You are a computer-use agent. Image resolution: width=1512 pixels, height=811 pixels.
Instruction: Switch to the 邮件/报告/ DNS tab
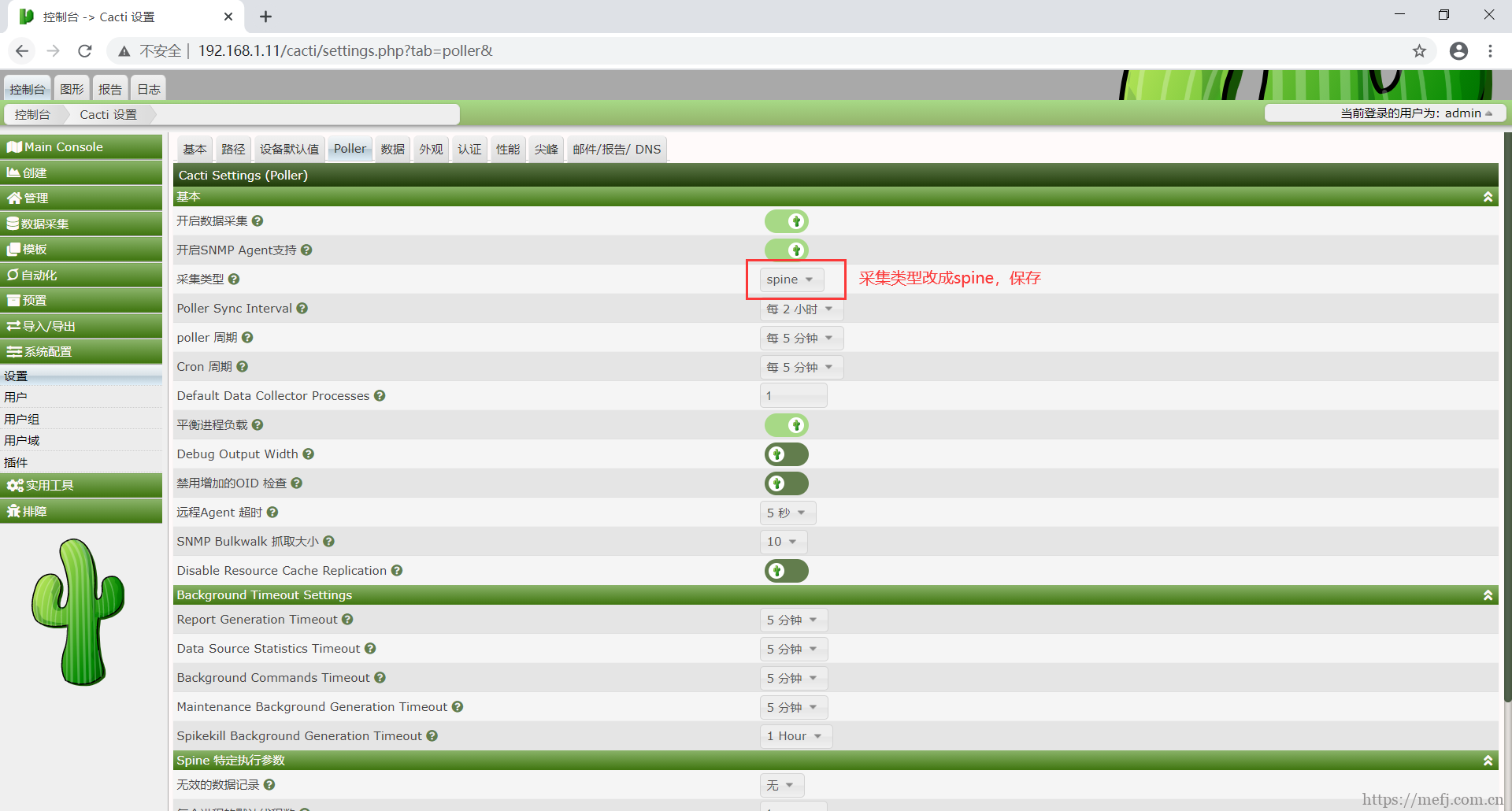[617, 149]
